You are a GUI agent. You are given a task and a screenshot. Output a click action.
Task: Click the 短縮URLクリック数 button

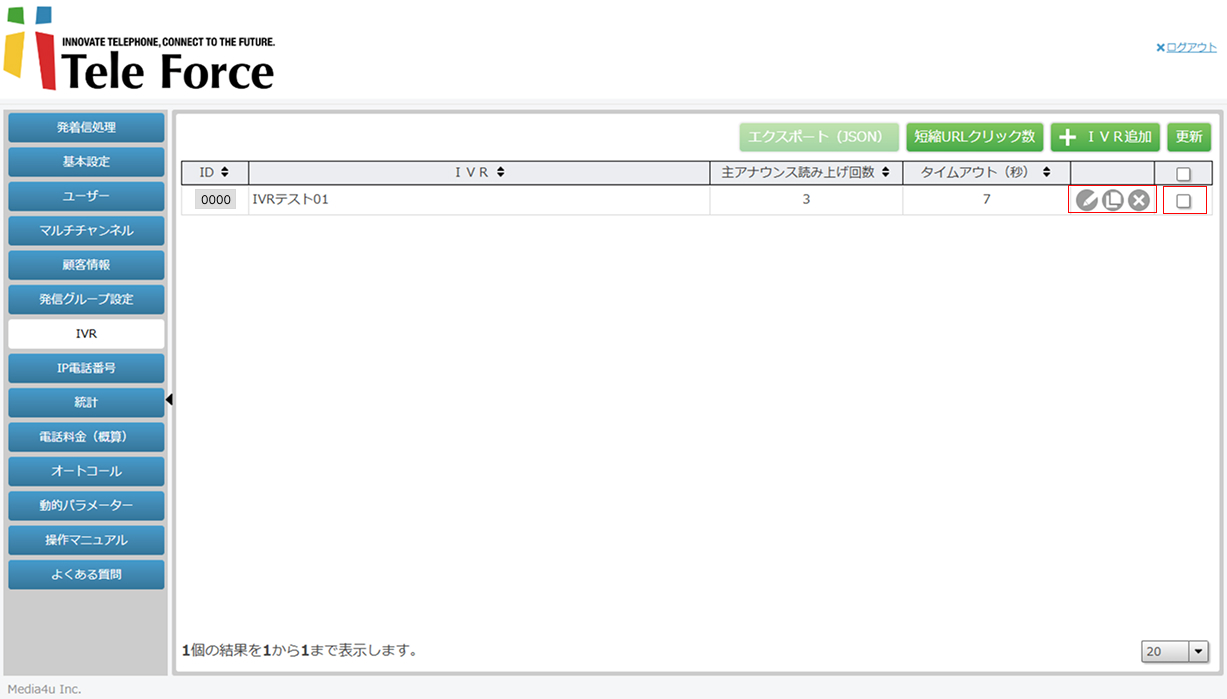coord(975,137)
